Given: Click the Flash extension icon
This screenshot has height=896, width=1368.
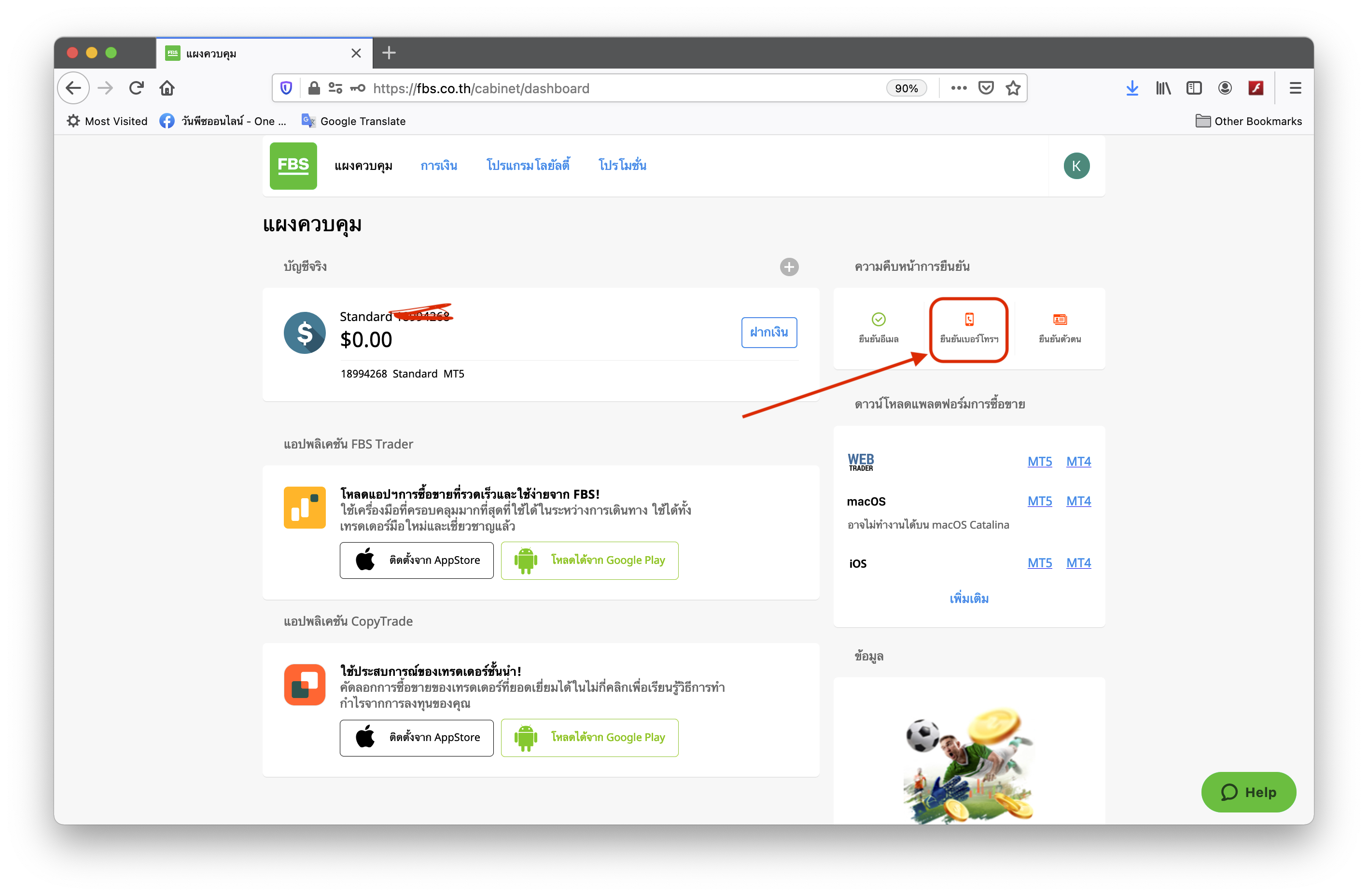Looking at the screenshot, I should [x=1256, y=88].
